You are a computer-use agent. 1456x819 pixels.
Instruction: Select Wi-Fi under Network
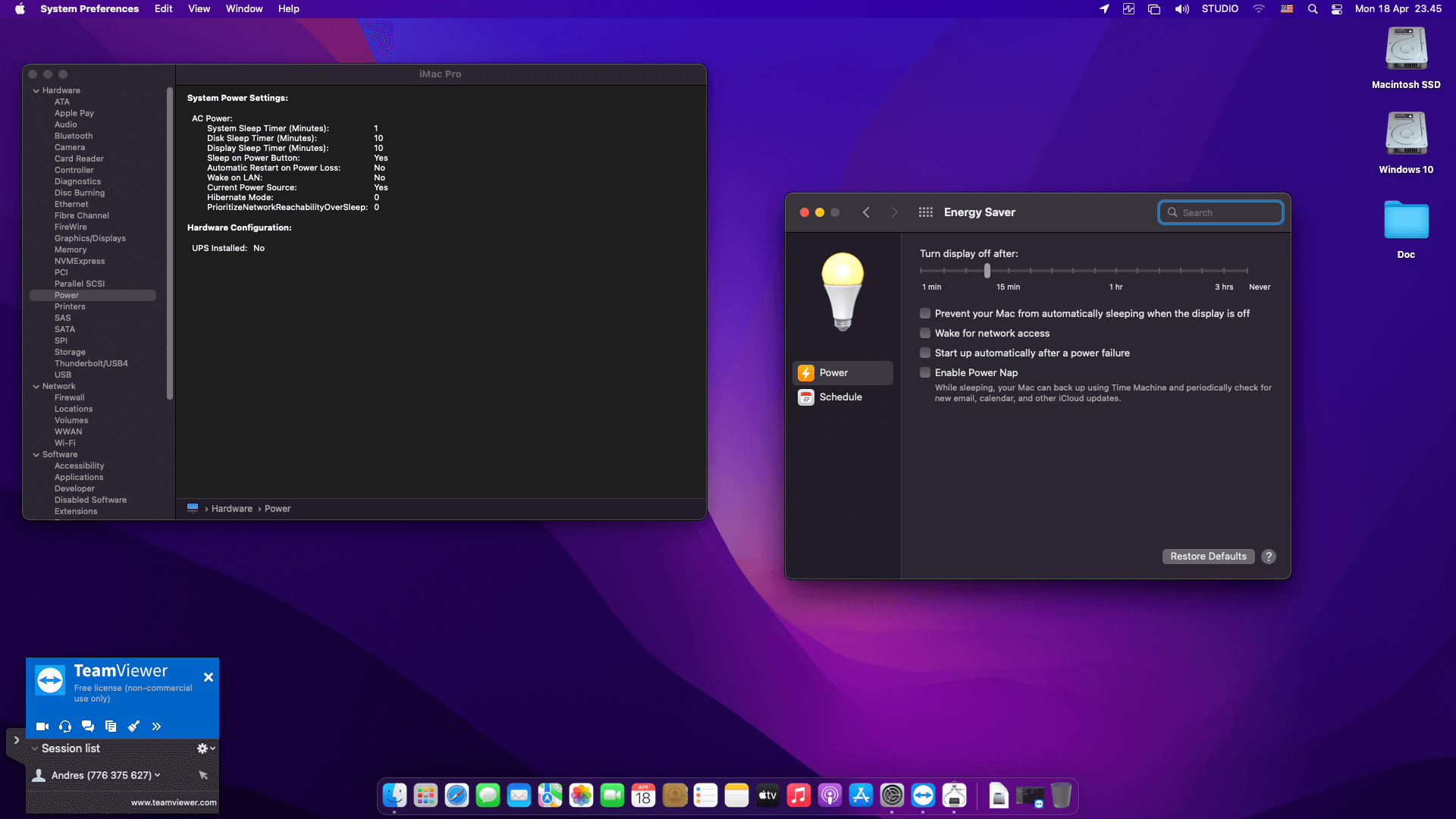pos(64,444)
